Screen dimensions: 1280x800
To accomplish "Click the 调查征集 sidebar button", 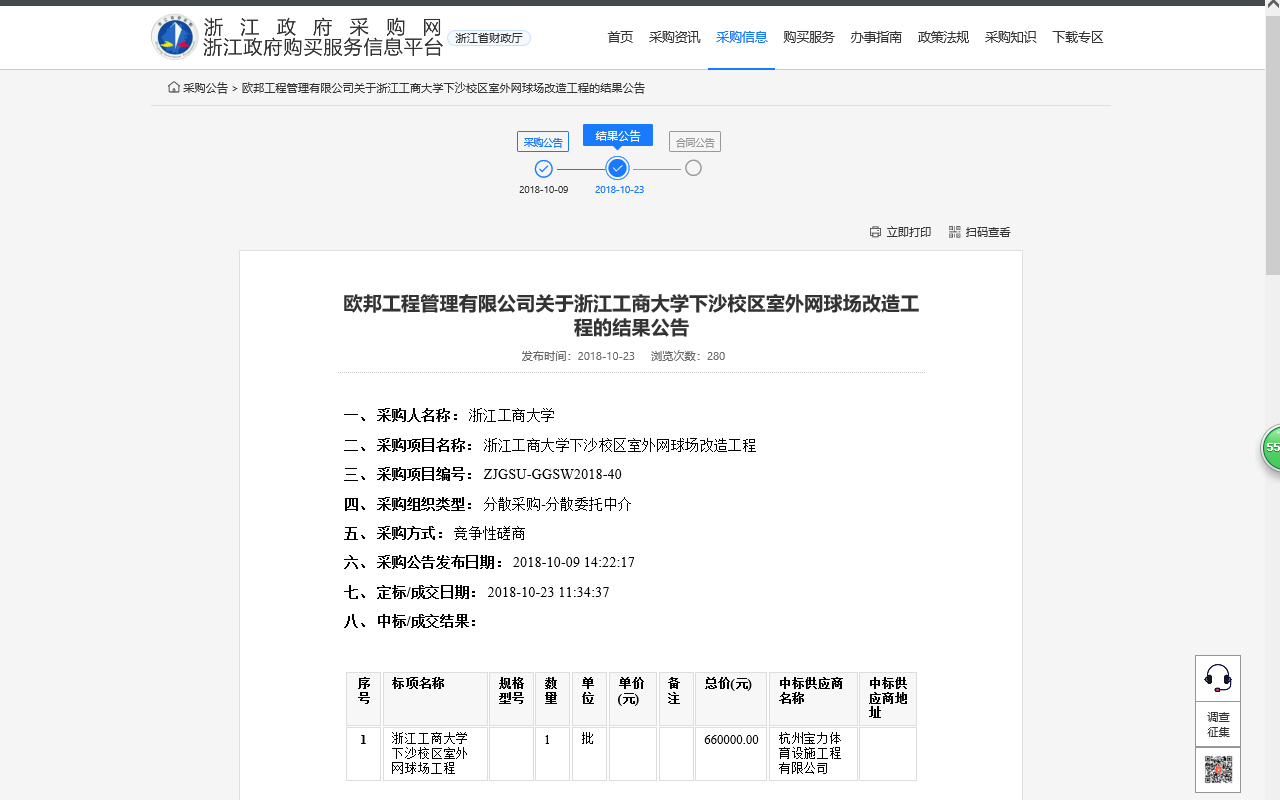I will [1218, 723].
